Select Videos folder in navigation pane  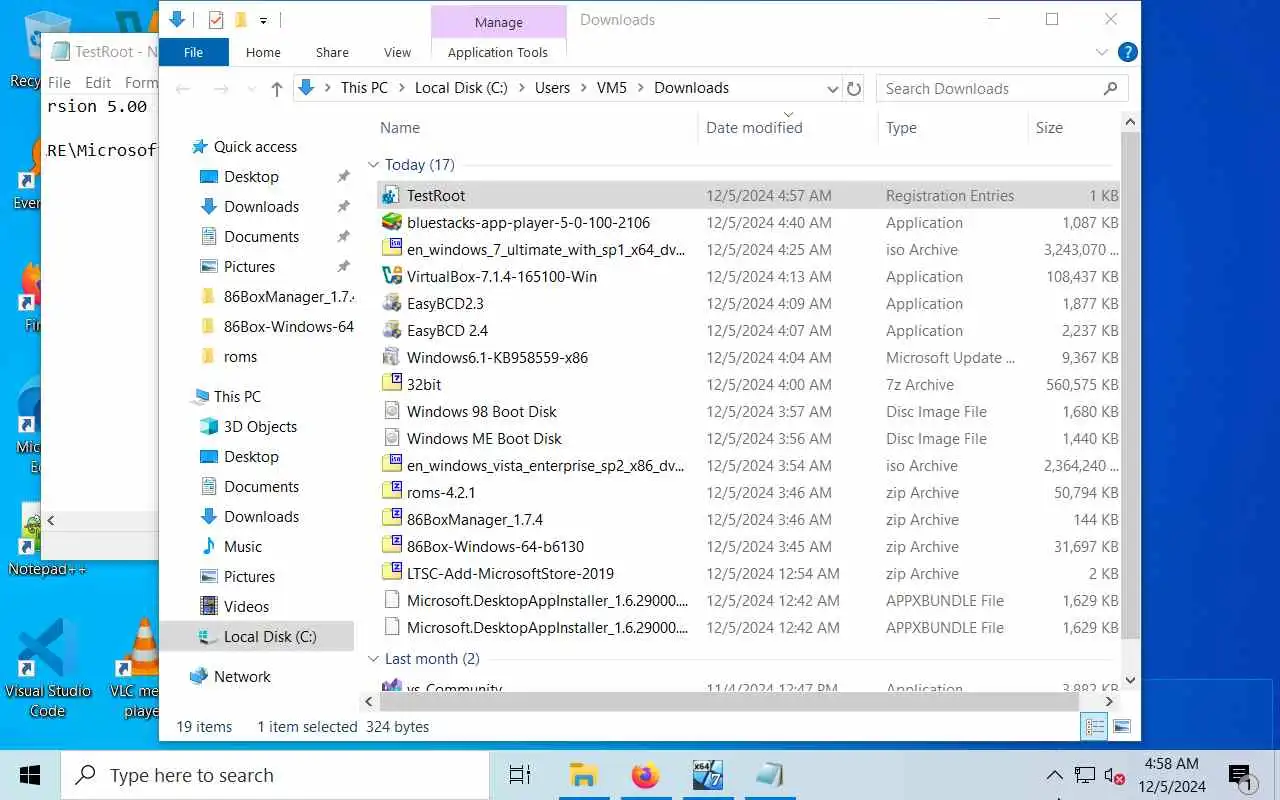(x=246, y=607)
